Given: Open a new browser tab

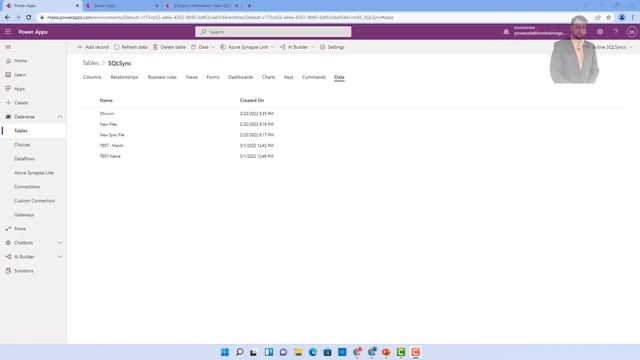Looking at the screenshot, I should 249,6.
